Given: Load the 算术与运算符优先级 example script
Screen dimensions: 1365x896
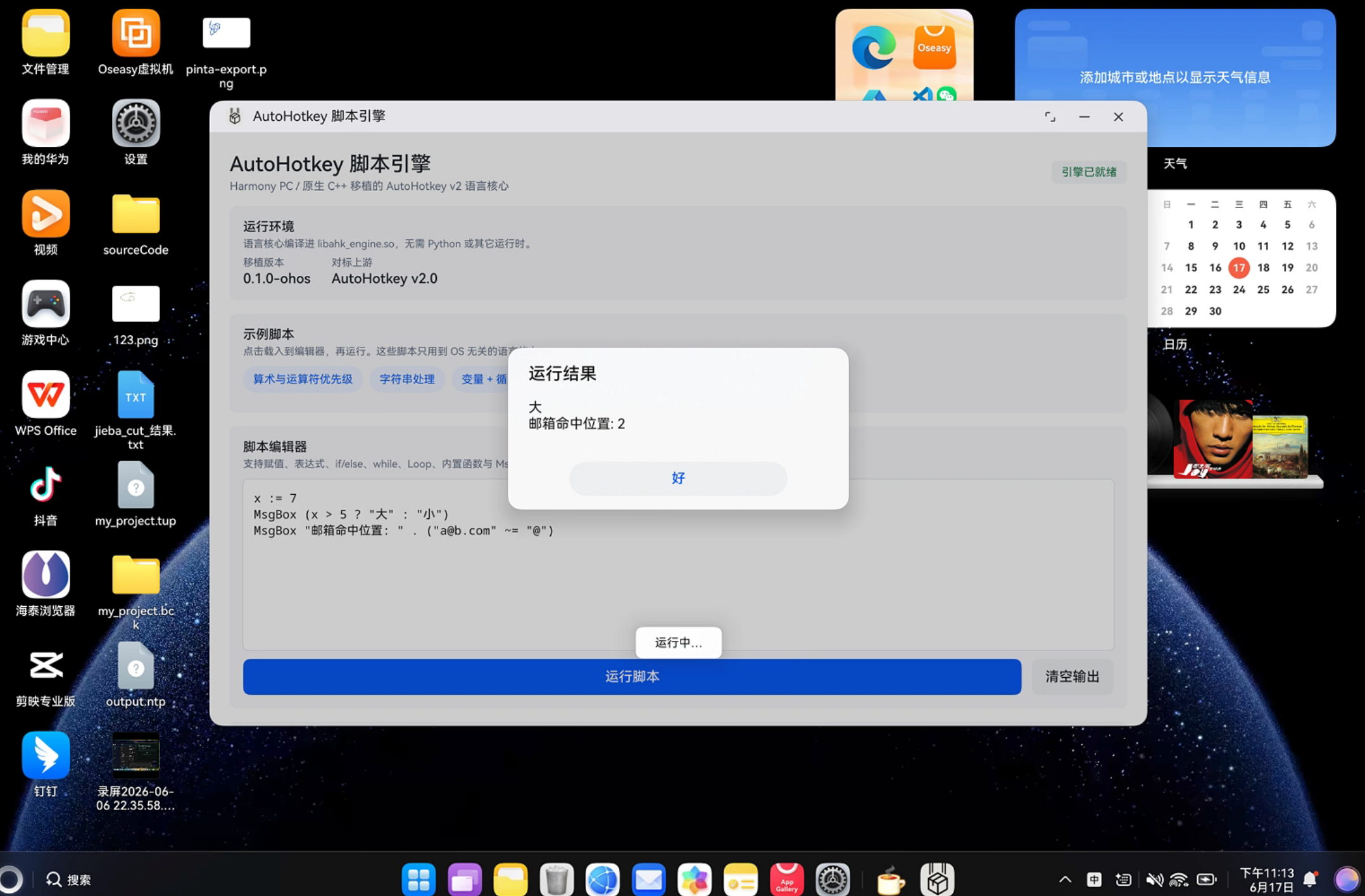Looking at the screenshot, I should click(x=303, y=379).
